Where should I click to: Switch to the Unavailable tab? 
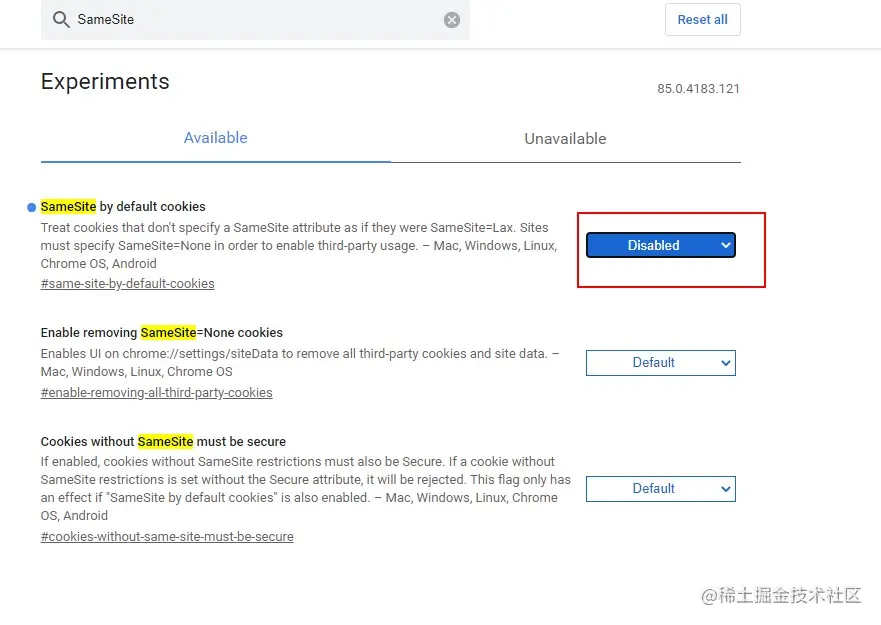pos(565,139)
